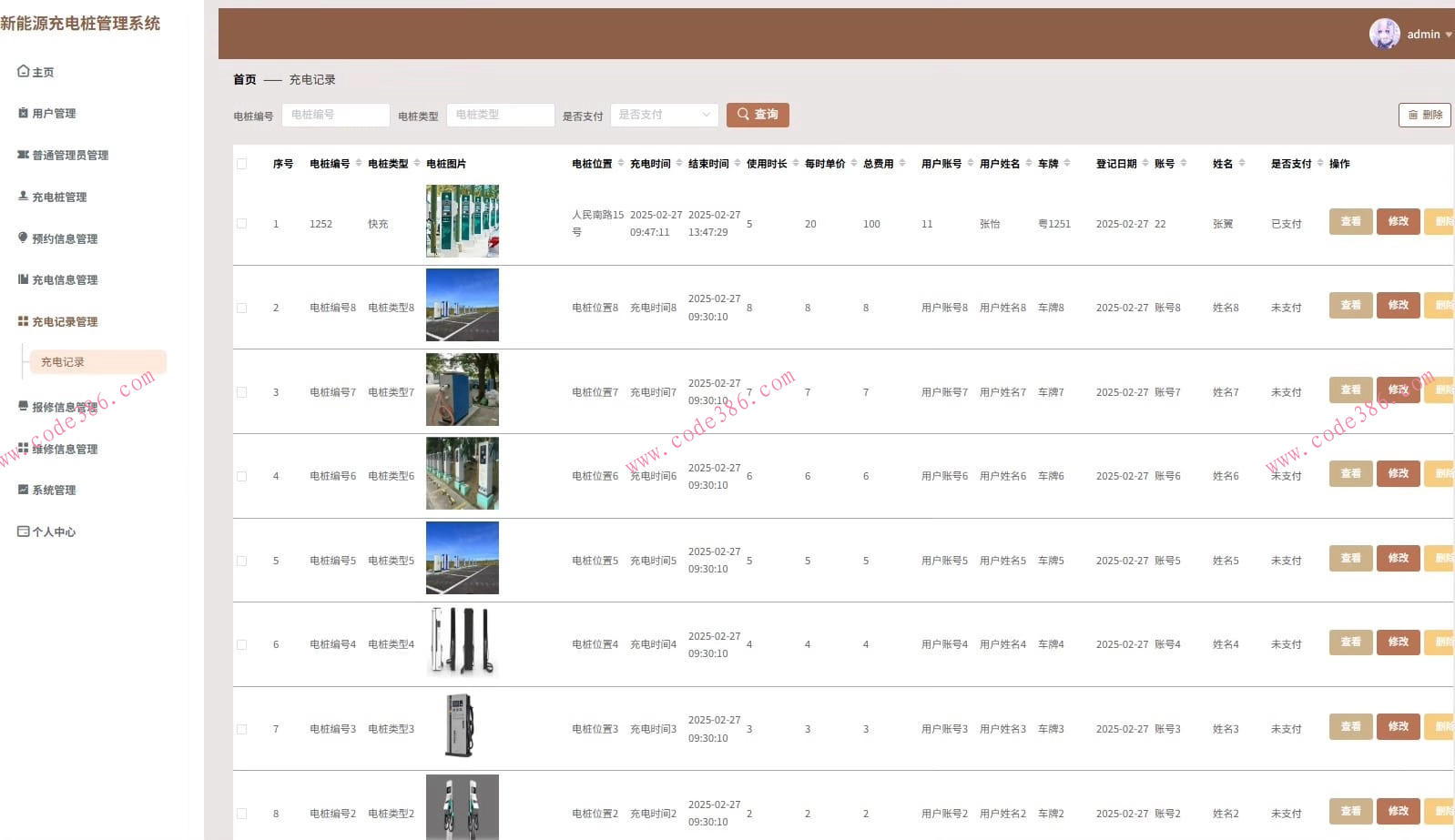Open the 是否支付 dropdown filter

tap(664, 115)
